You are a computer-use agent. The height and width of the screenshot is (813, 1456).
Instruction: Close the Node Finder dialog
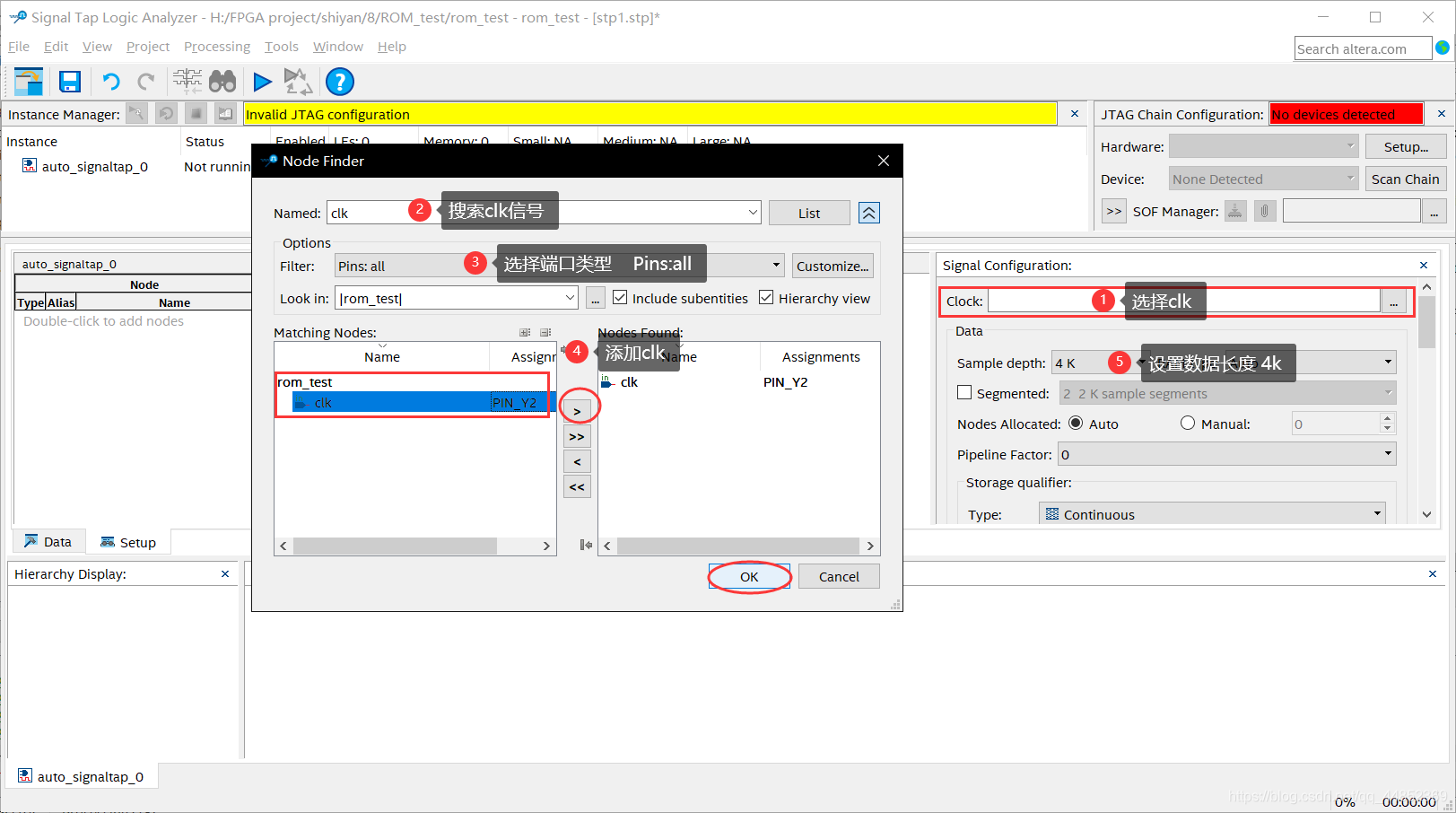pos(884,161)
